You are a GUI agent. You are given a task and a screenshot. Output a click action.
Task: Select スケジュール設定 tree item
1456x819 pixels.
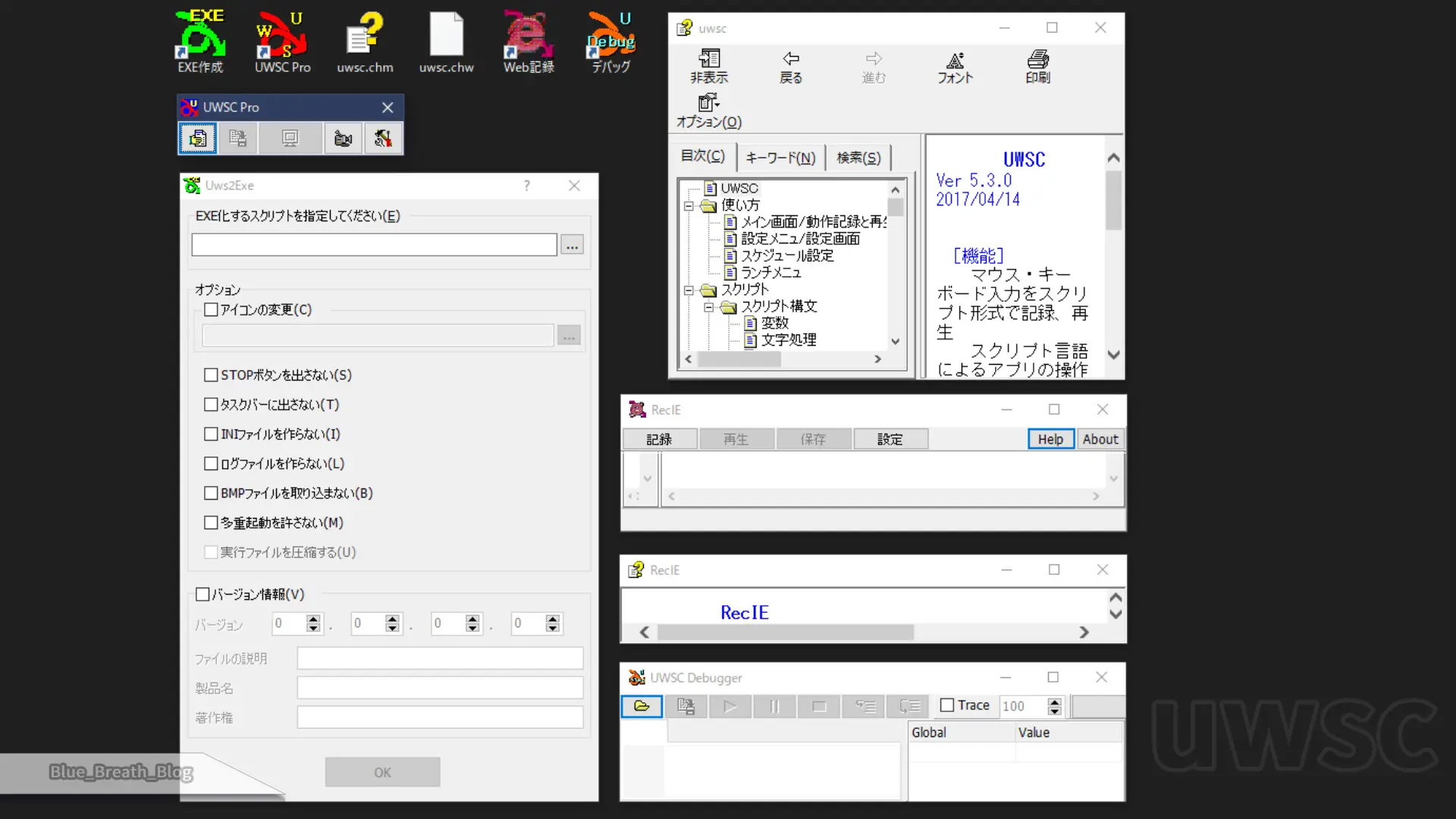[x=780, y=256]
